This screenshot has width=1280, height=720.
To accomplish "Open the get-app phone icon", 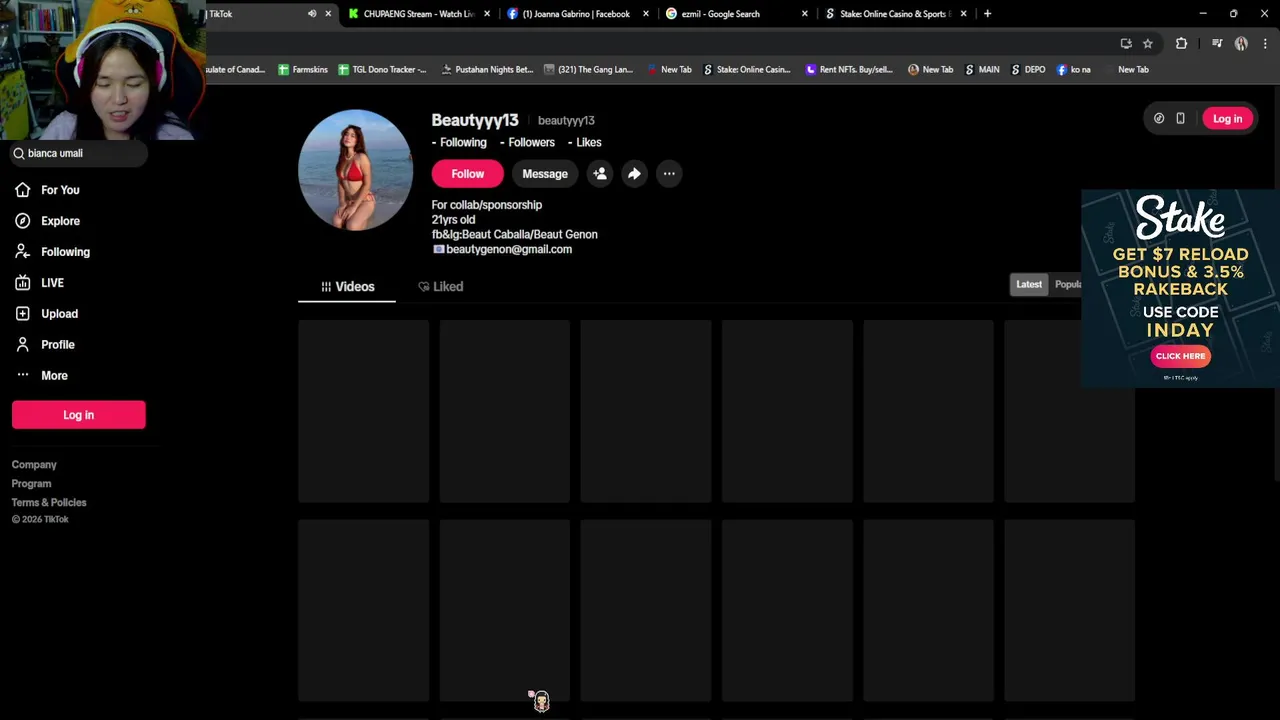I will (x=1180, y=119).
